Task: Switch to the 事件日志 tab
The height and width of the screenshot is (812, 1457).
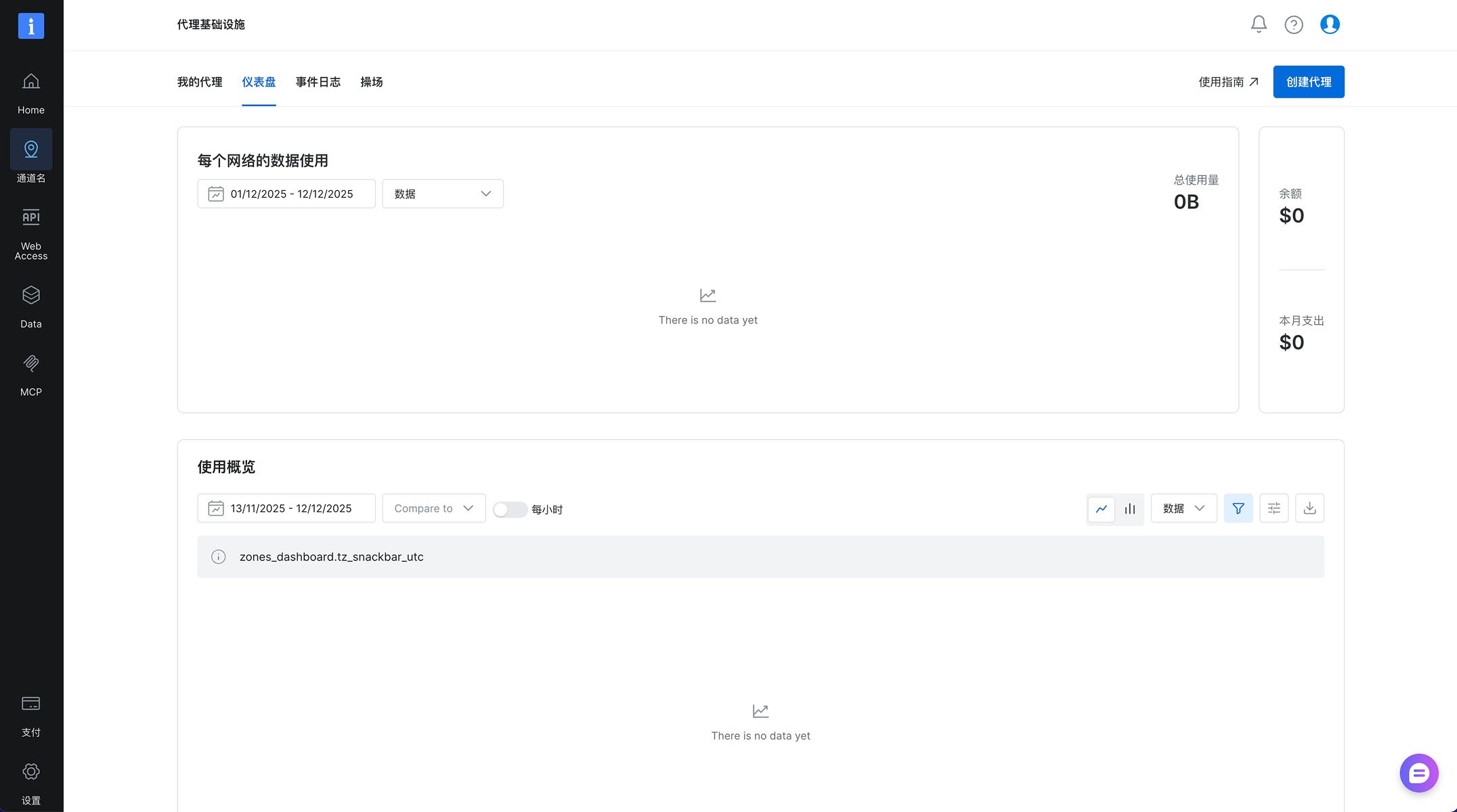Action: click(318, 82)
